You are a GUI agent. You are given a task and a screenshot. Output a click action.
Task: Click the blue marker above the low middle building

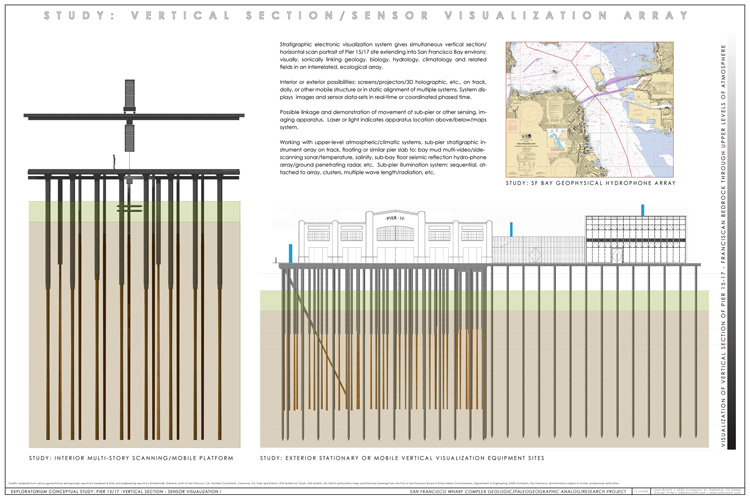511,229
